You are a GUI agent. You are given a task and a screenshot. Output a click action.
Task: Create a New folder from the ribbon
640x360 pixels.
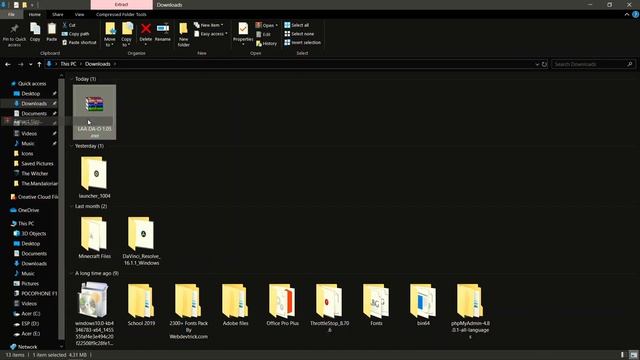point(184,34)
